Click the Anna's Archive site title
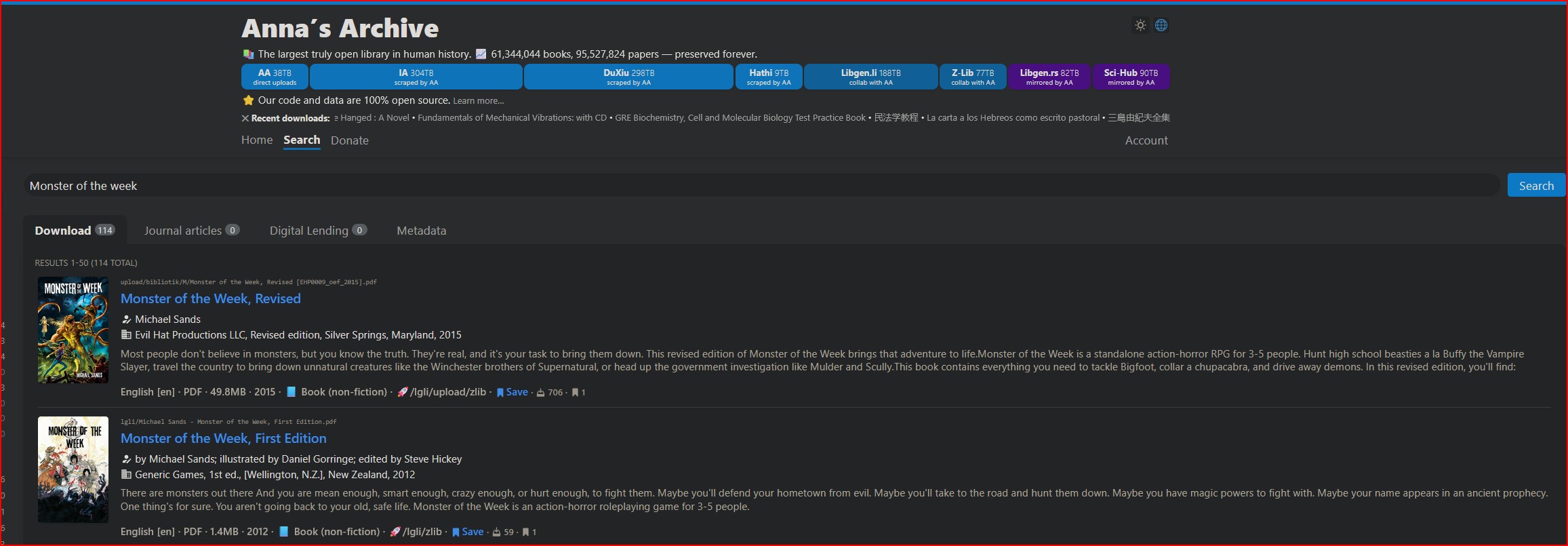 pyautogui.click(x=340, y=28)
